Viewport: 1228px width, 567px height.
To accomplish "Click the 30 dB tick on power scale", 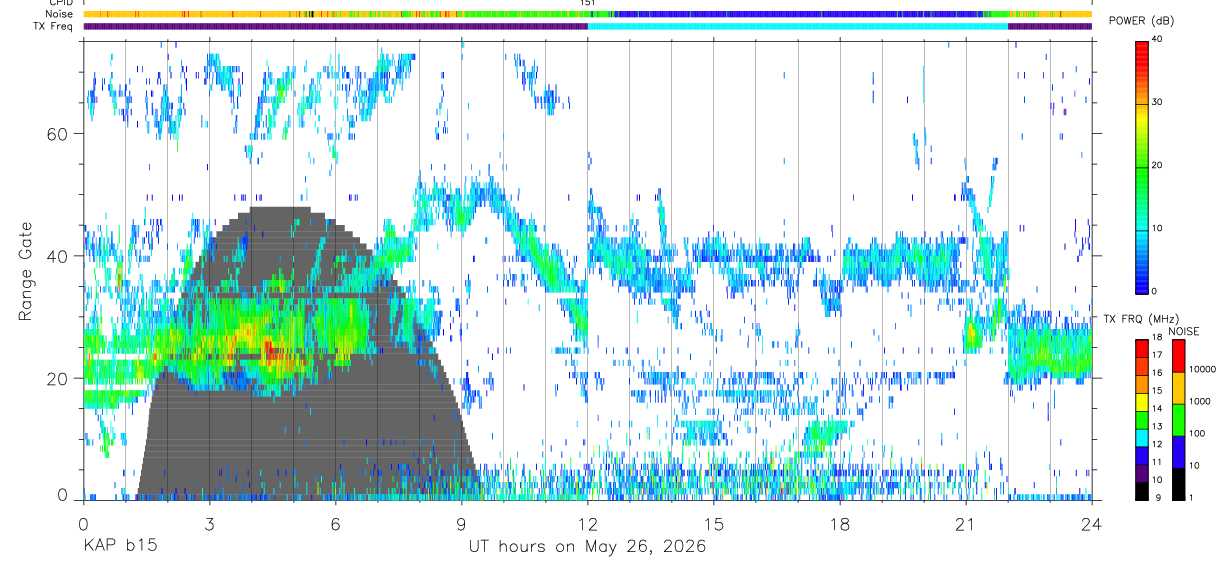I will 1157,102.
